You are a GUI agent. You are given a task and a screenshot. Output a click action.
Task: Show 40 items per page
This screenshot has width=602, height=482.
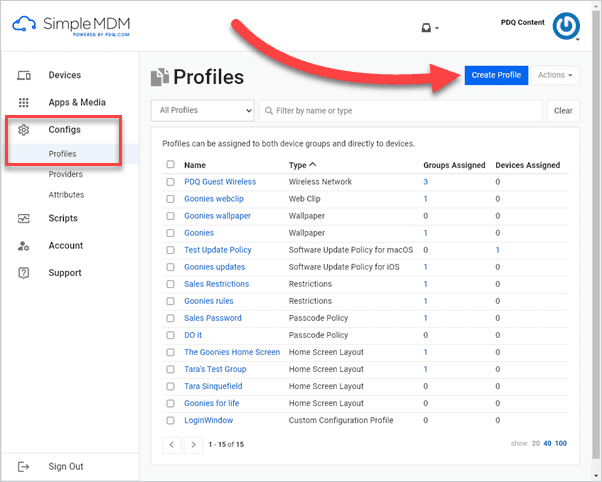click(547, 444)
